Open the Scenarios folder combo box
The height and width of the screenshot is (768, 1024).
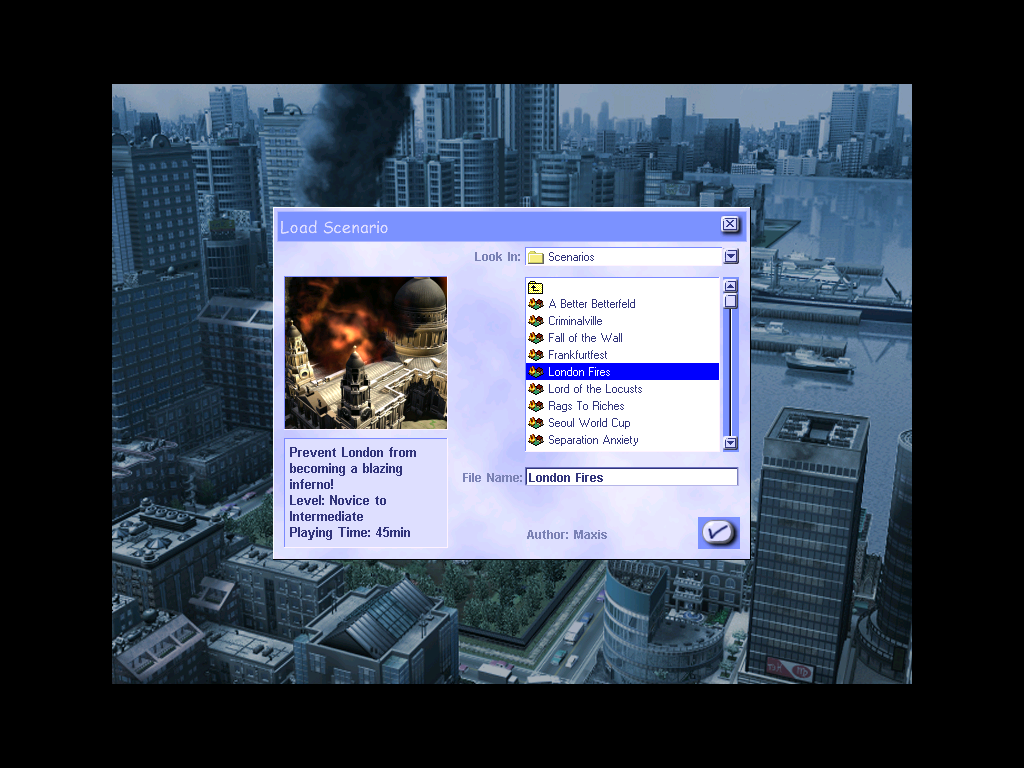pos(623,257)
